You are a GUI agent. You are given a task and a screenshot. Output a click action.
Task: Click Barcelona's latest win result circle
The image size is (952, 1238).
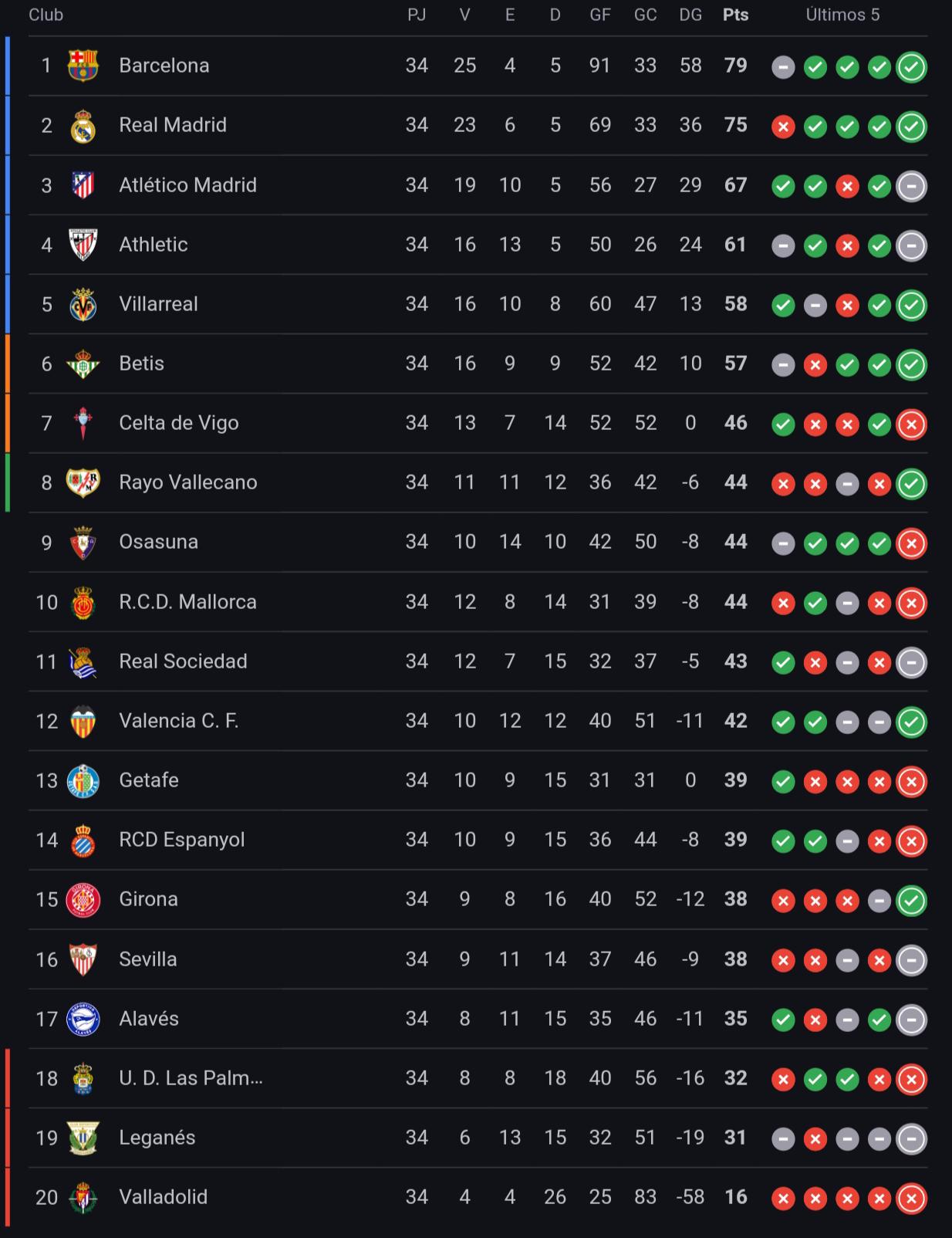pos(911,67)
